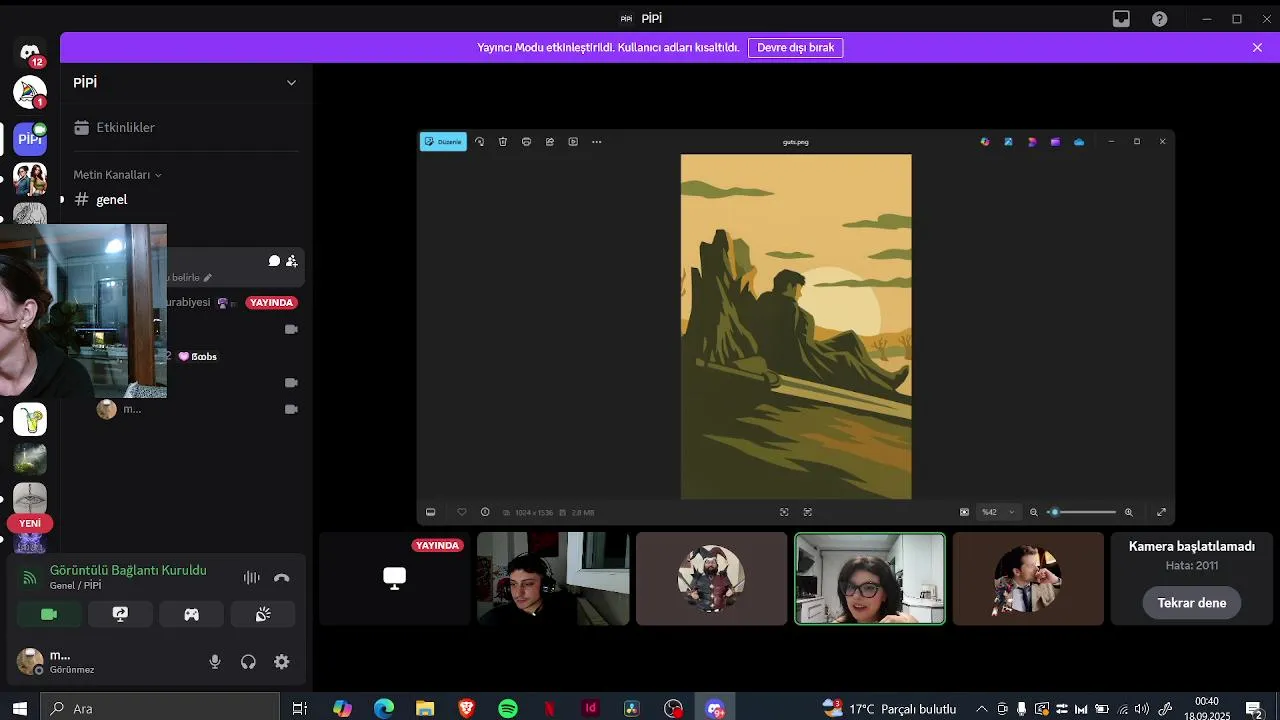1280x720 pixels.
Task: Open the YENİ badge in the server sidebar
Action: pos(30,524)
